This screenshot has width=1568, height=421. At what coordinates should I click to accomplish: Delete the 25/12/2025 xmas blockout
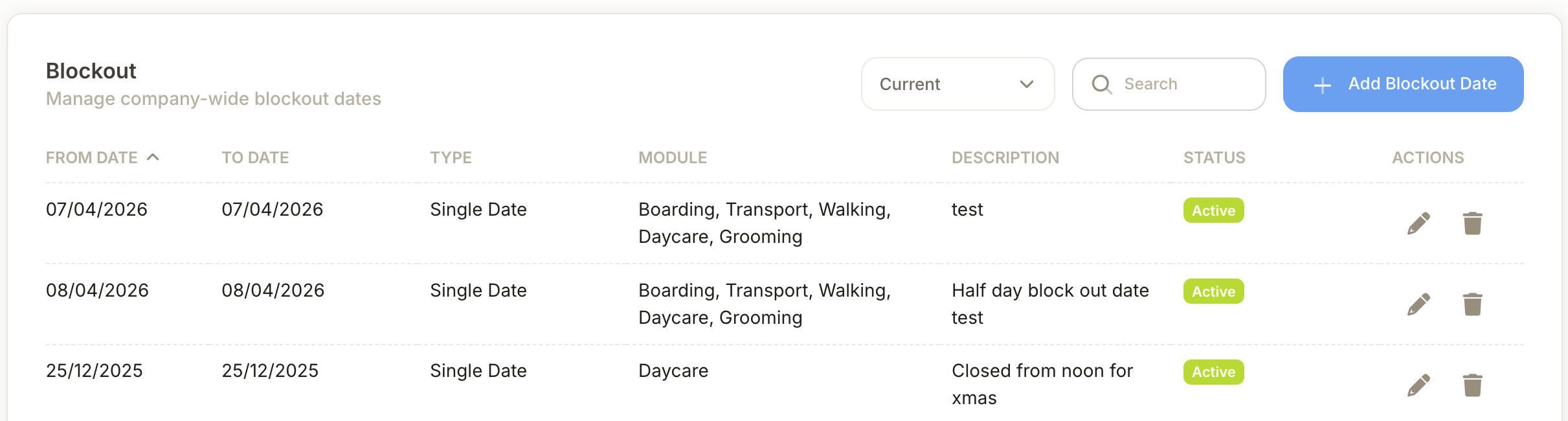pyautogui.click(x=1472, y=385)
